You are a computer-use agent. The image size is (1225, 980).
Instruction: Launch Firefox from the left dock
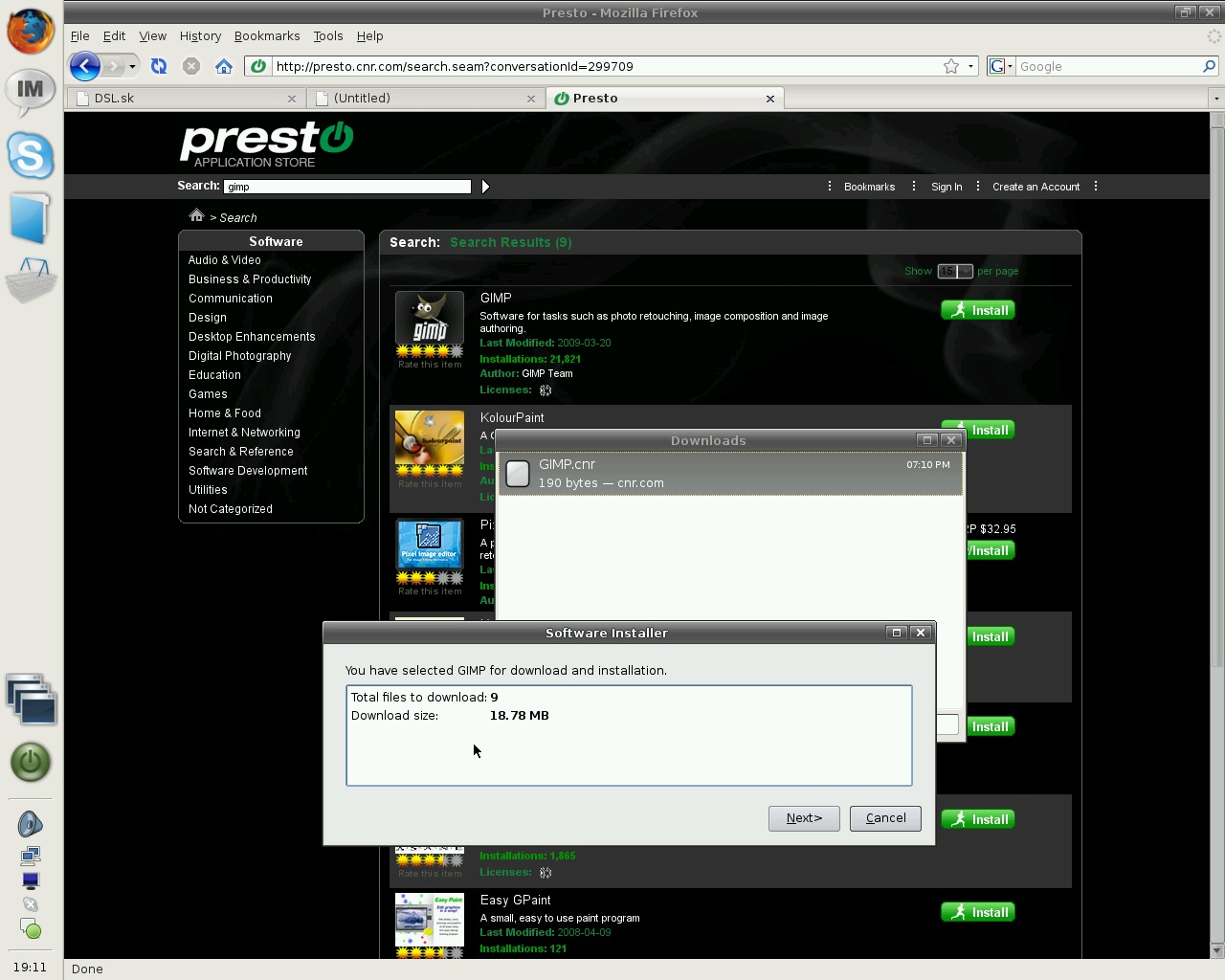pos(31,29)
